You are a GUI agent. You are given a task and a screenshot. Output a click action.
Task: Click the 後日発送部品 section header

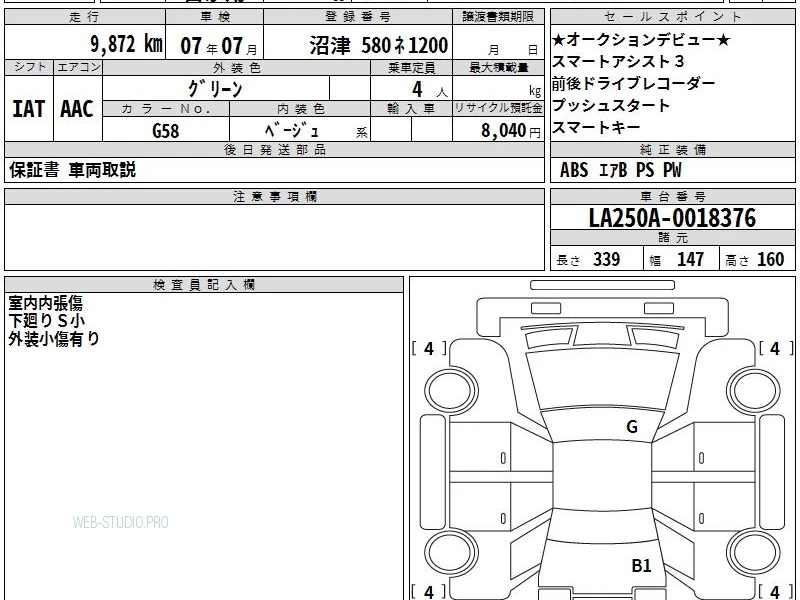pos(274,149)
